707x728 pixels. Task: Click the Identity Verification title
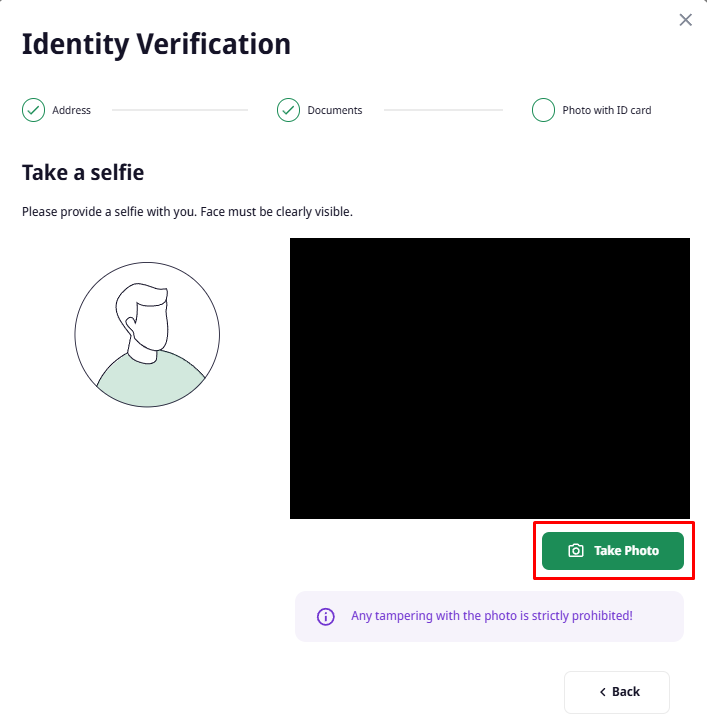click(x=156, y=44)
